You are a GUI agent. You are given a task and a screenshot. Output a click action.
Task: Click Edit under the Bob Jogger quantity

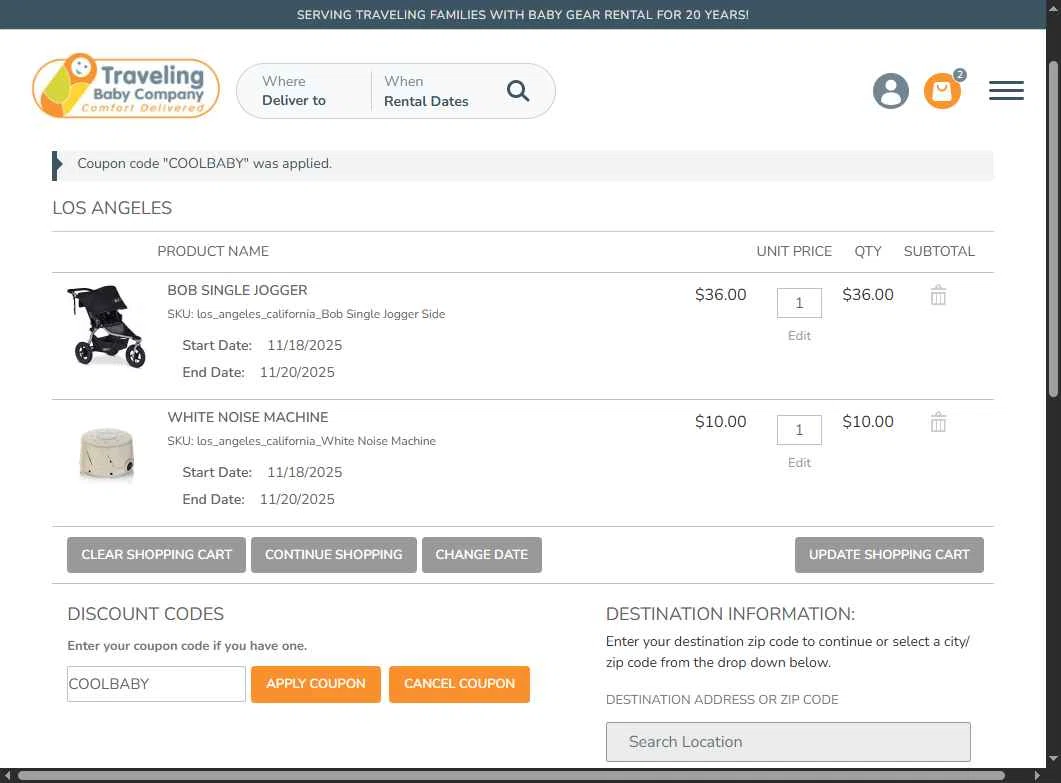tap(799, 336)
